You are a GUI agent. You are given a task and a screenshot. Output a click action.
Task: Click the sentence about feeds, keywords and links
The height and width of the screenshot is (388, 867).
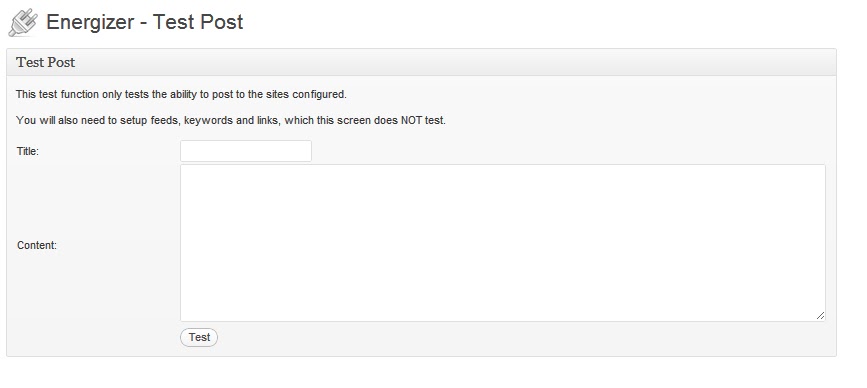tap(231, 120)
